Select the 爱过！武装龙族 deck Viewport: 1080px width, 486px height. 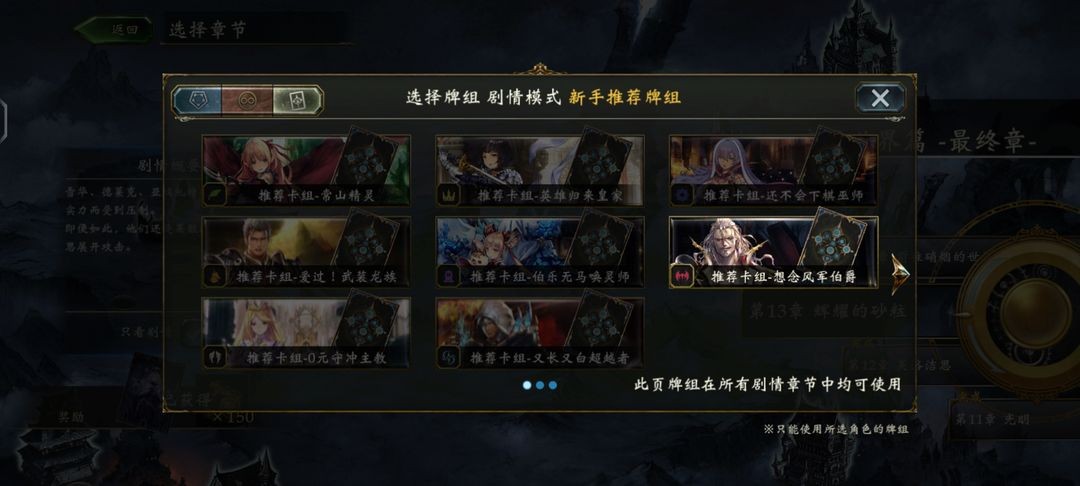[x=306, y=252]
